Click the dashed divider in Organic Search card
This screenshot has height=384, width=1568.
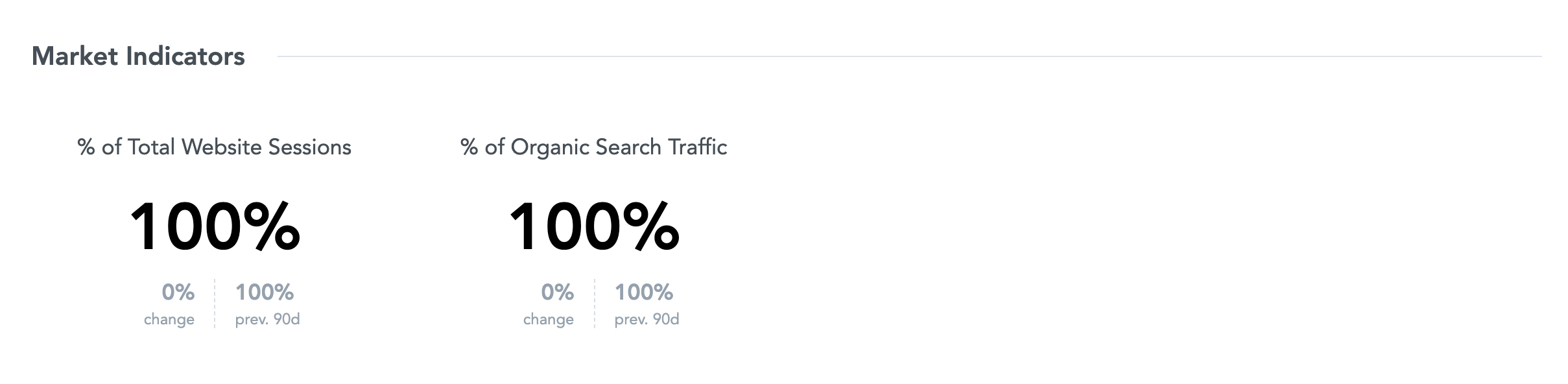[x=594, y=304]
